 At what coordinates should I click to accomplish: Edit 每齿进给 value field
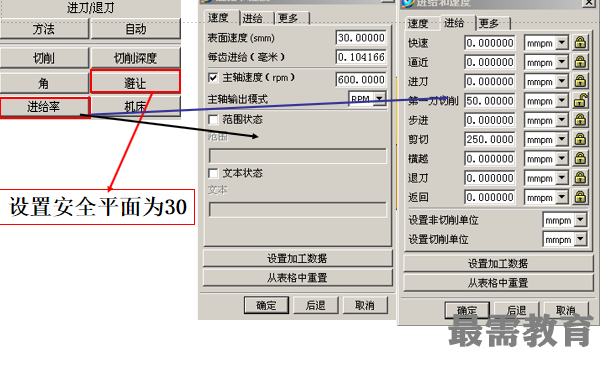coord(361,57)
